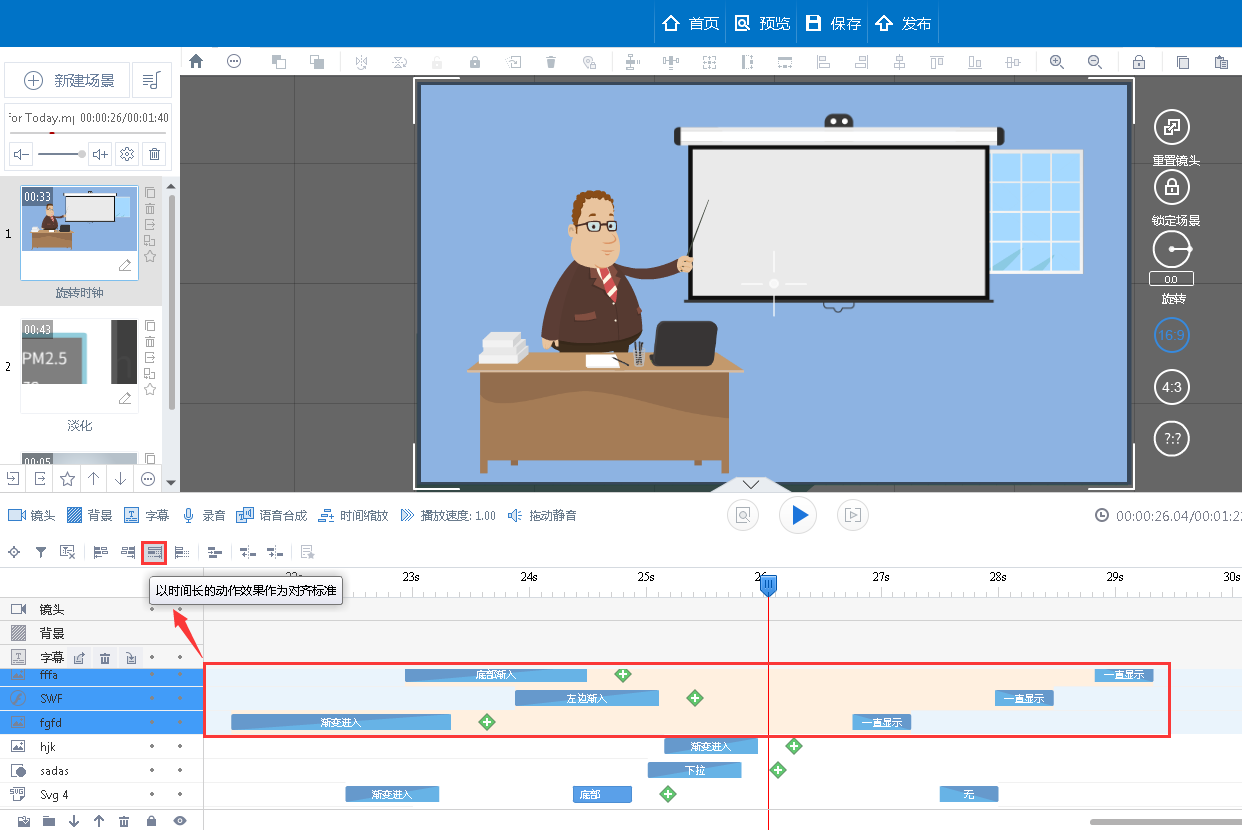Click the zoom in magnifier on canvas toolbar
This screenshot has width=1242, height=830.
tap(1056, 62)
